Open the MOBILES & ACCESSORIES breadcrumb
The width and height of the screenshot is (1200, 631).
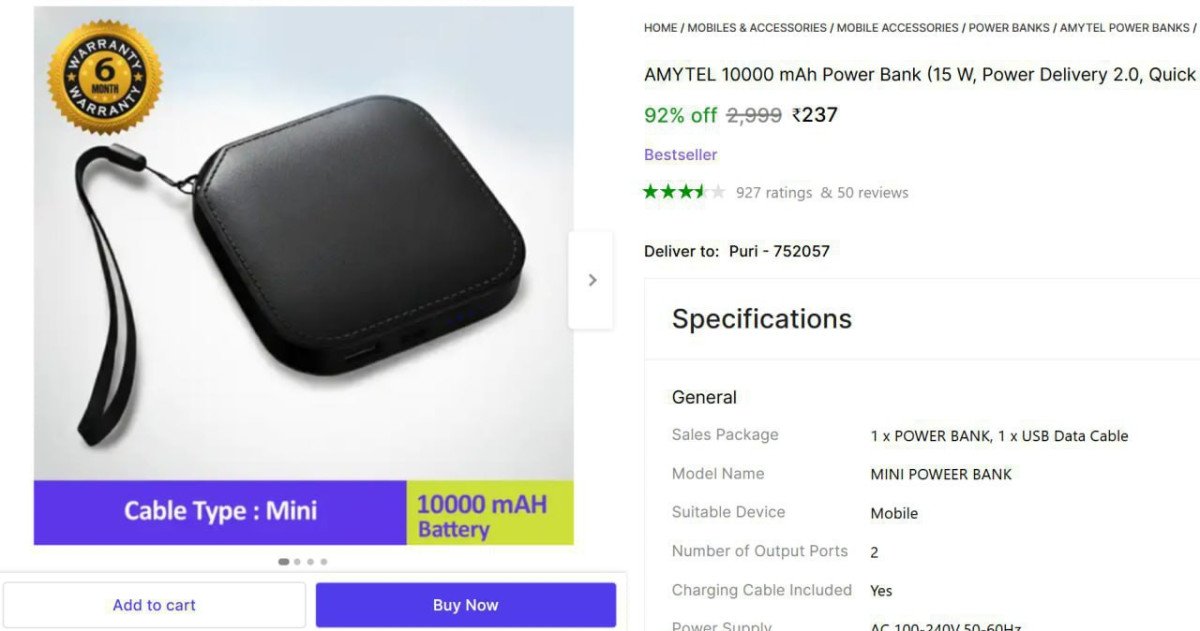click(757, 27)
